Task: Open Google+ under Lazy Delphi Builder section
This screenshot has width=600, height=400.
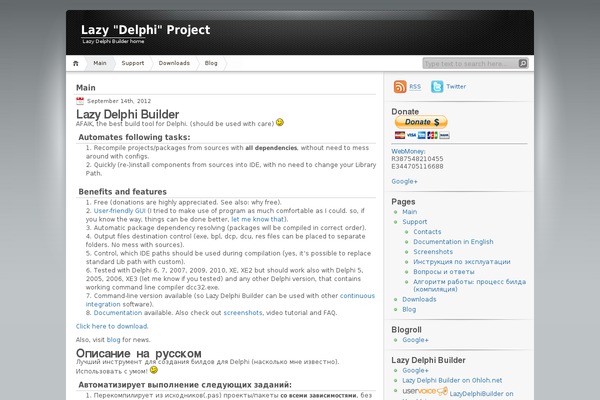Action: pos(415,371)
